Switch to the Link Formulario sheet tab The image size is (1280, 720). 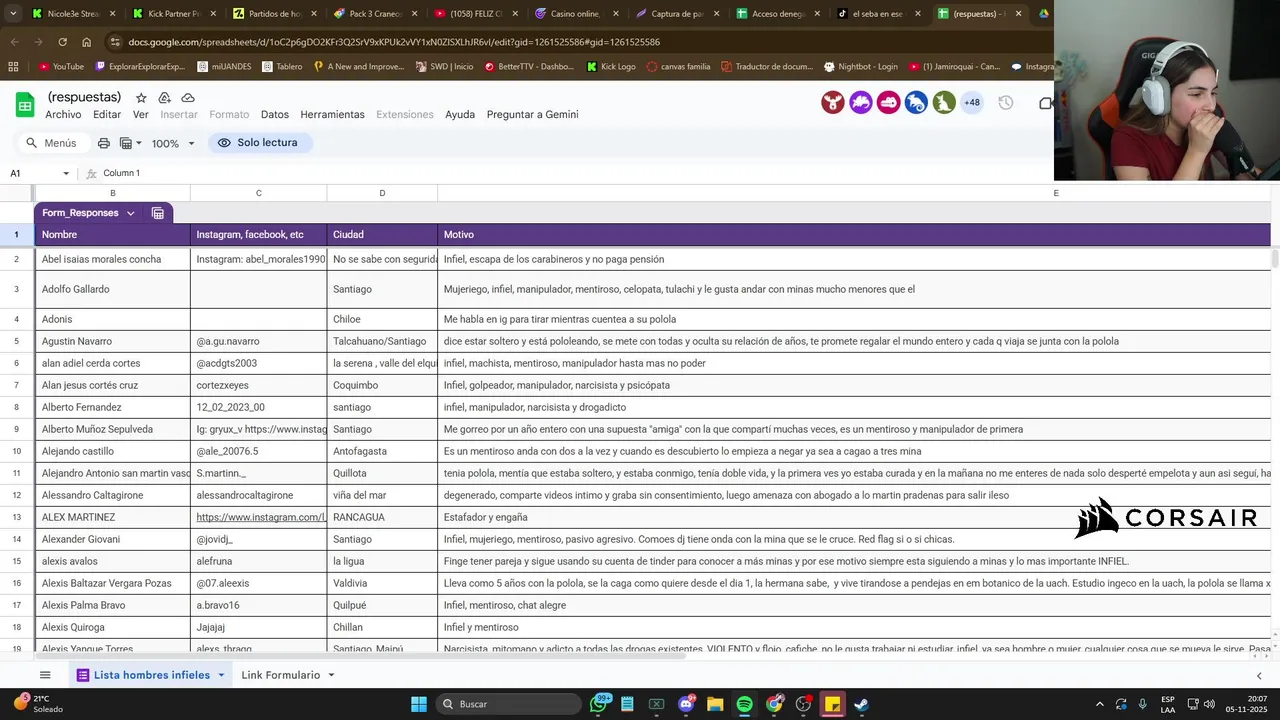[280, 675]
